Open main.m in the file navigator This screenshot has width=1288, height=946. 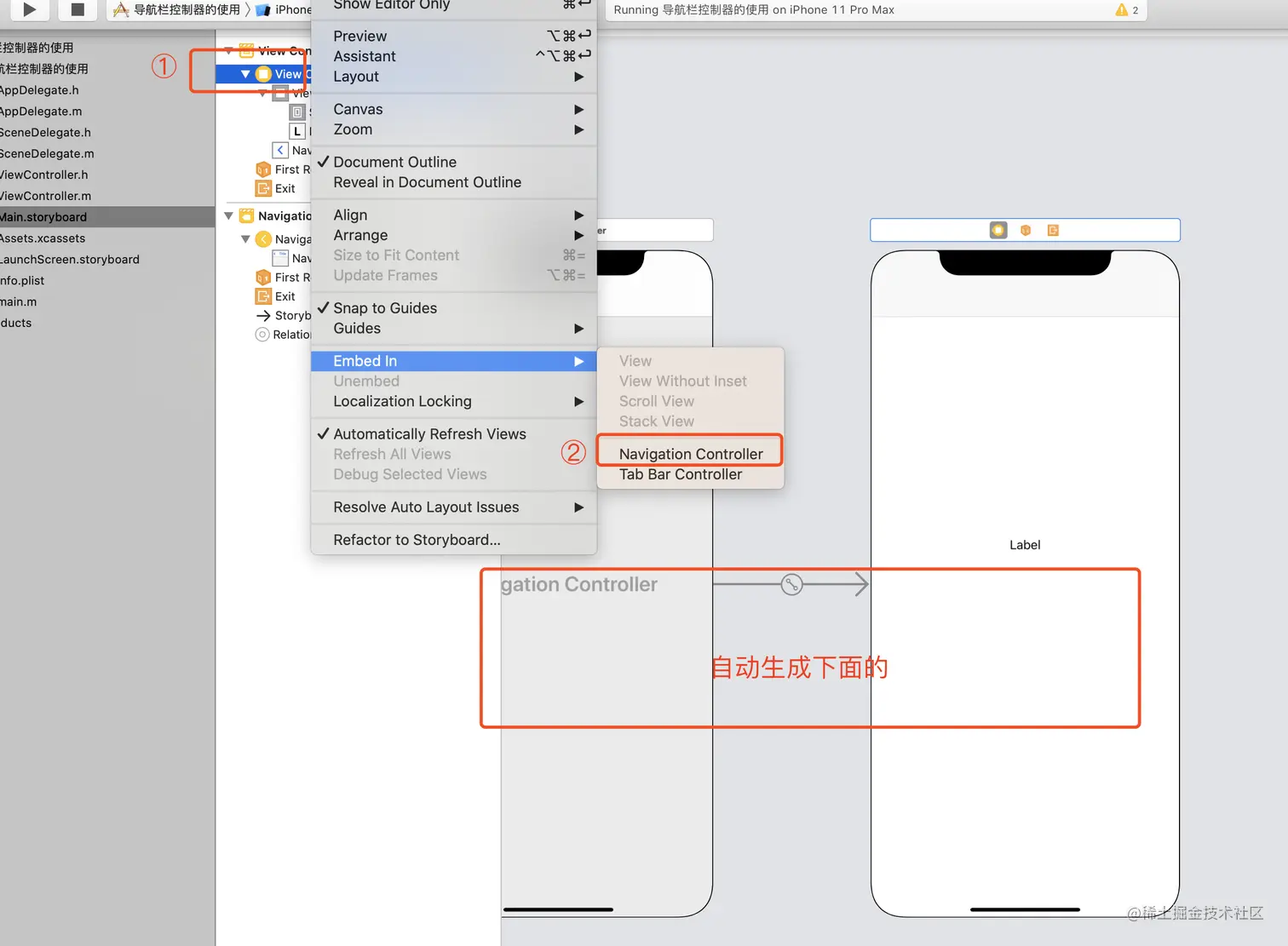point(18,302)
